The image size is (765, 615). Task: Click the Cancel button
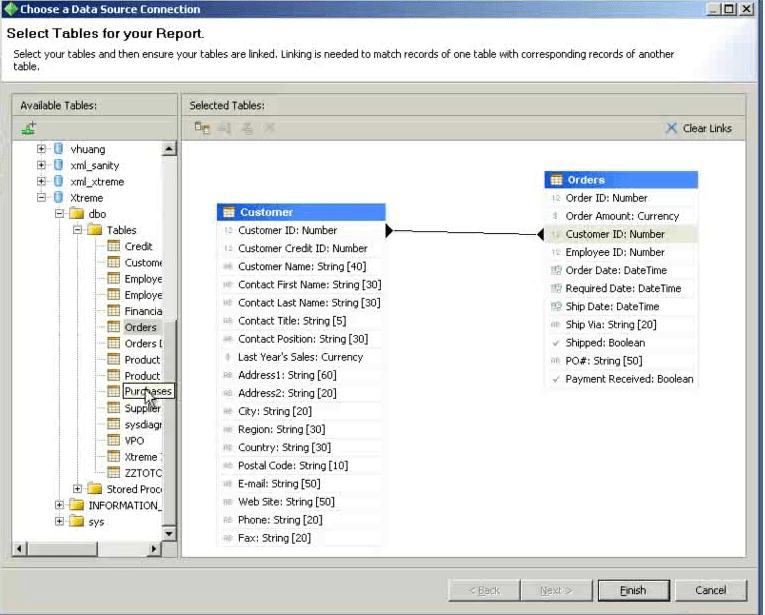click(710, 590)
